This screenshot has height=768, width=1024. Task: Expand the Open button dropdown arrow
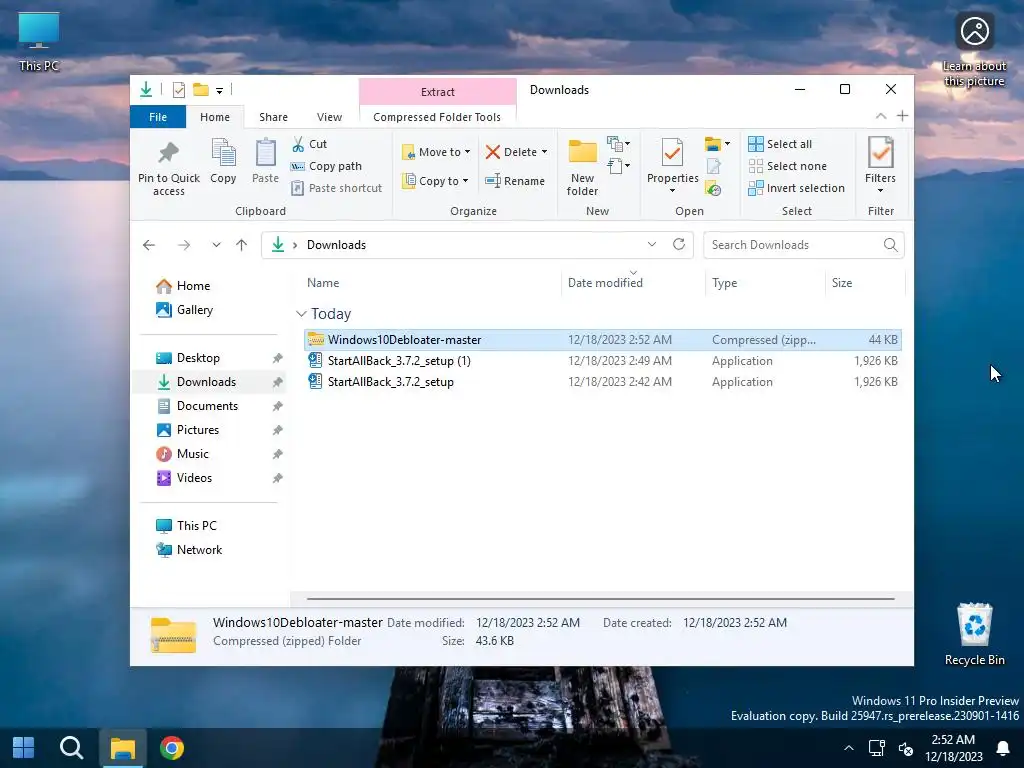point(728,144)
